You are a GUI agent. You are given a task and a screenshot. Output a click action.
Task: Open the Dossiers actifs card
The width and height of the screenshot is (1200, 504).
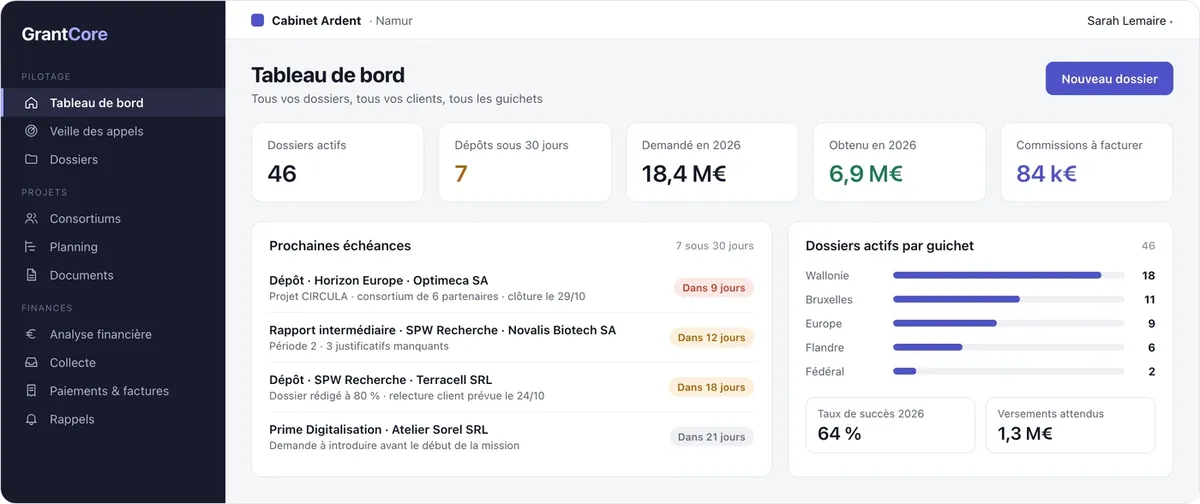[x=337, y=163]
